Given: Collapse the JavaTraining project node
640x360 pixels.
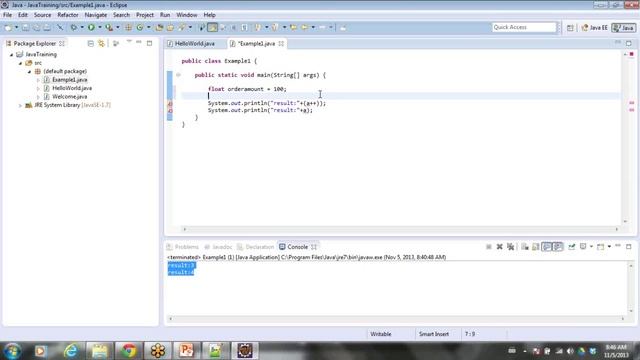Looking at the screenshot, I should pos(11,54).
